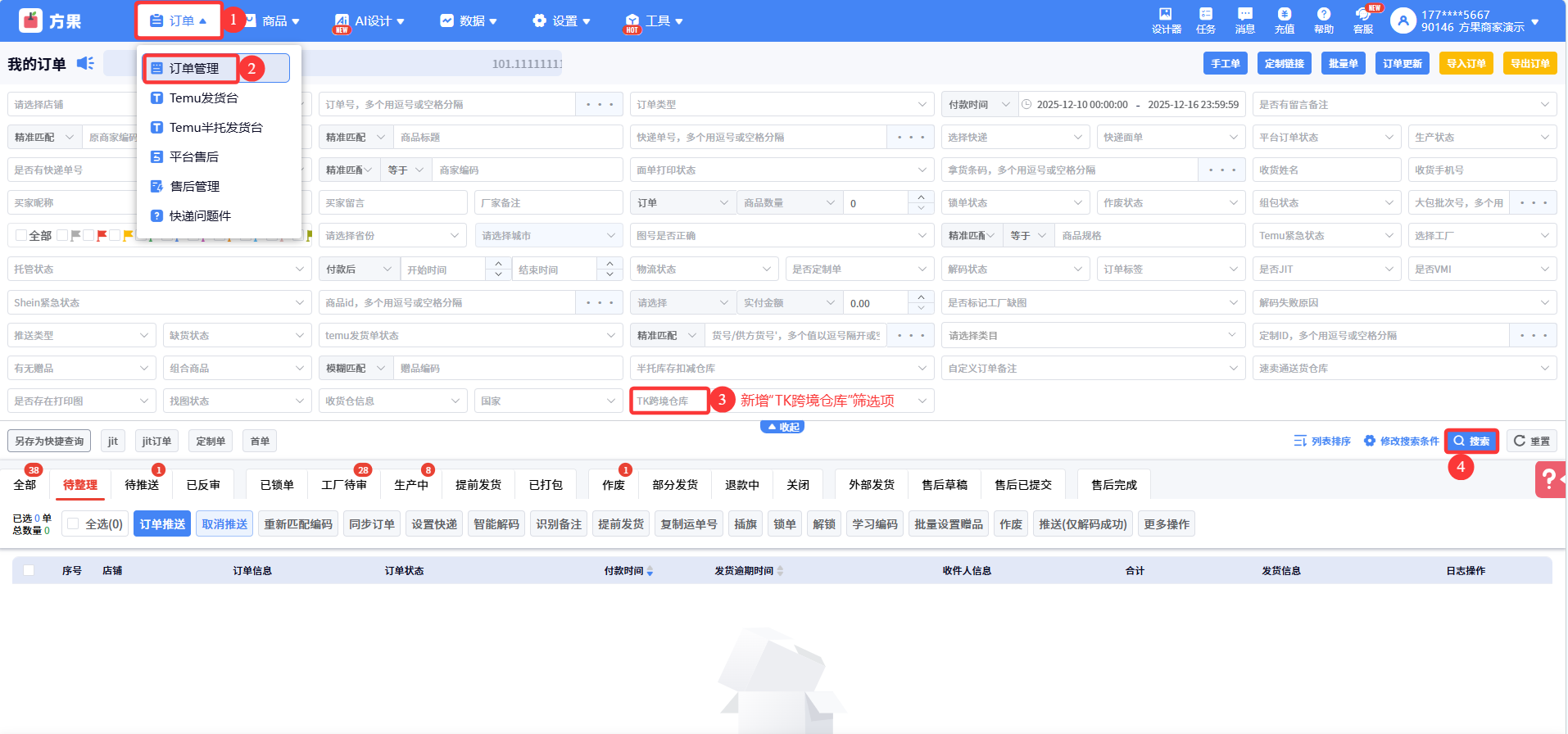Screen dimensions: 1568x734
Task: Click the ellipsis beside the 货号/供方货号 field
Action: (x=911, y=335)
